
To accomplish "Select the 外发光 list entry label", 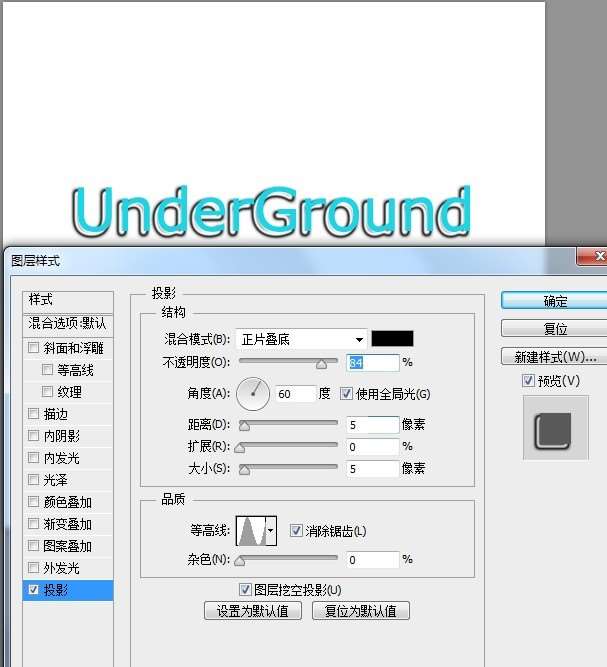I will pos(62,568).
